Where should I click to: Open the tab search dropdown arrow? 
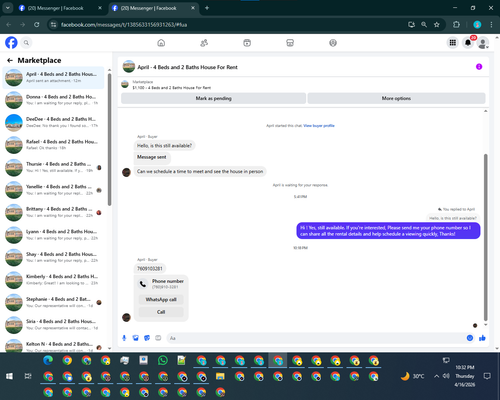[x=7, y=8]
